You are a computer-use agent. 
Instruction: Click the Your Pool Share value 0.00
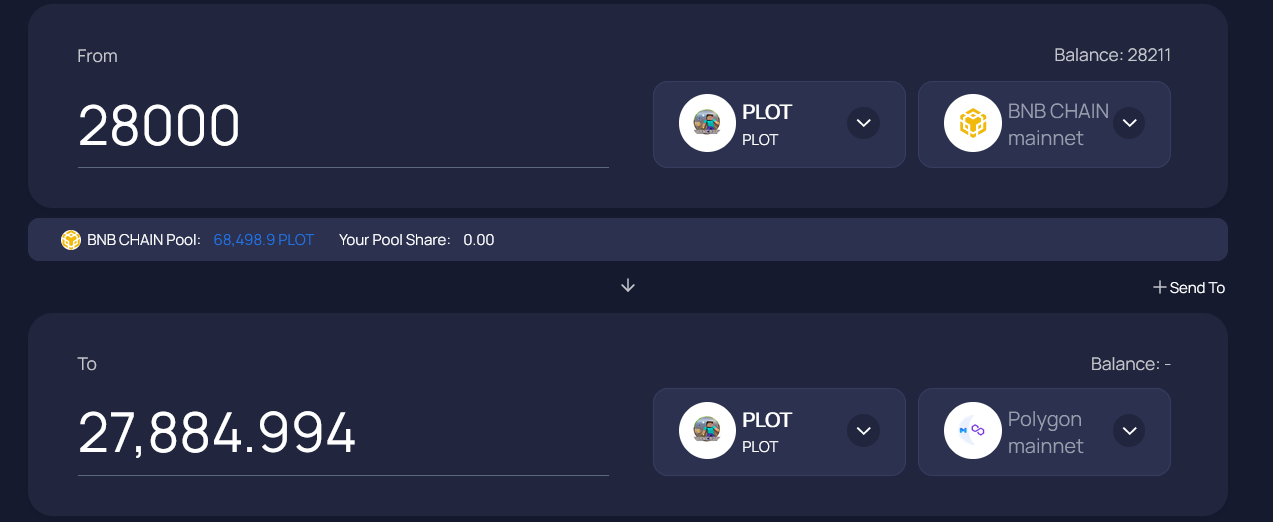pyautogui.click(x=479, y=240)
